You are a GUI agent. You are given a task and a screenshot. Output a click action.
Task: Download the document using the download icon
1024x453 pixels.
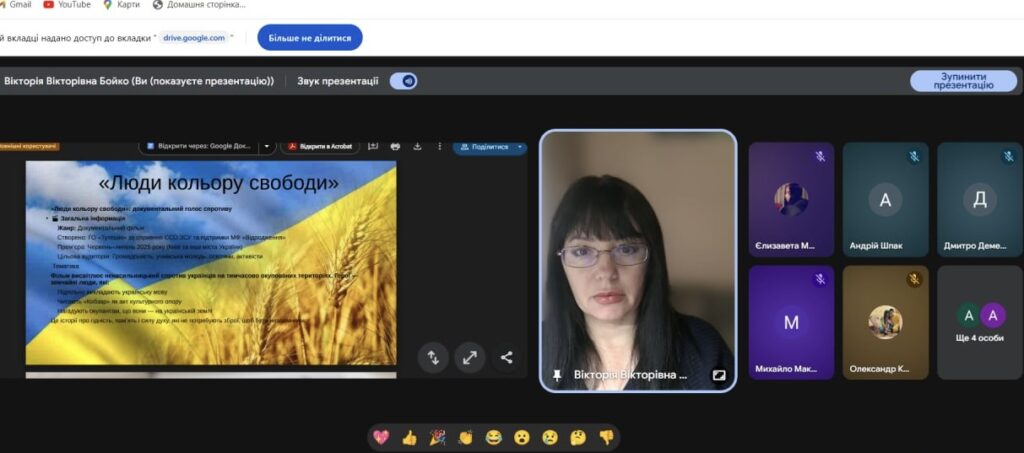pyautogui.click(x=417, y=146)
